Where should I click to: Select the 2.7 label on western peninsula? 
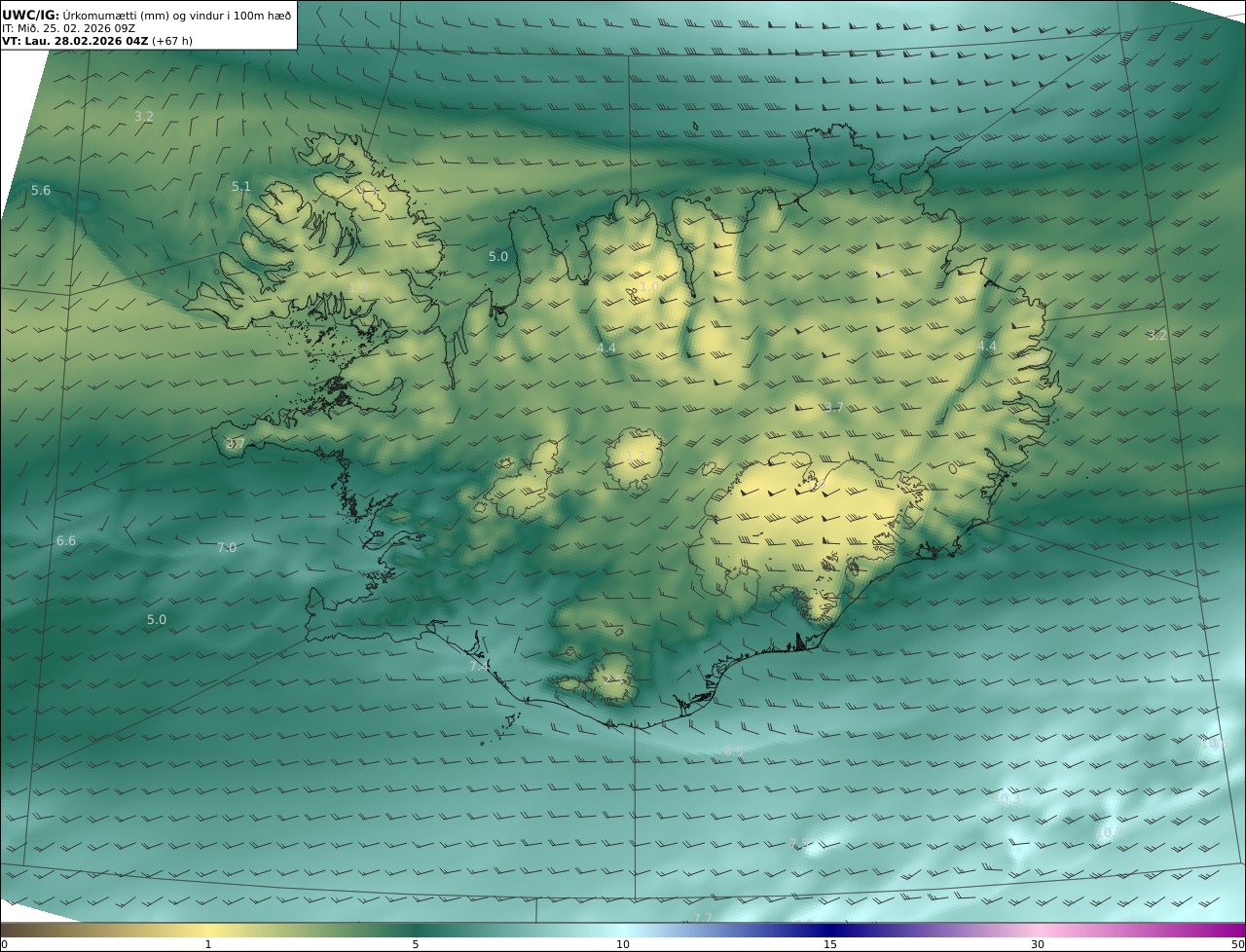tap(235, 444)
